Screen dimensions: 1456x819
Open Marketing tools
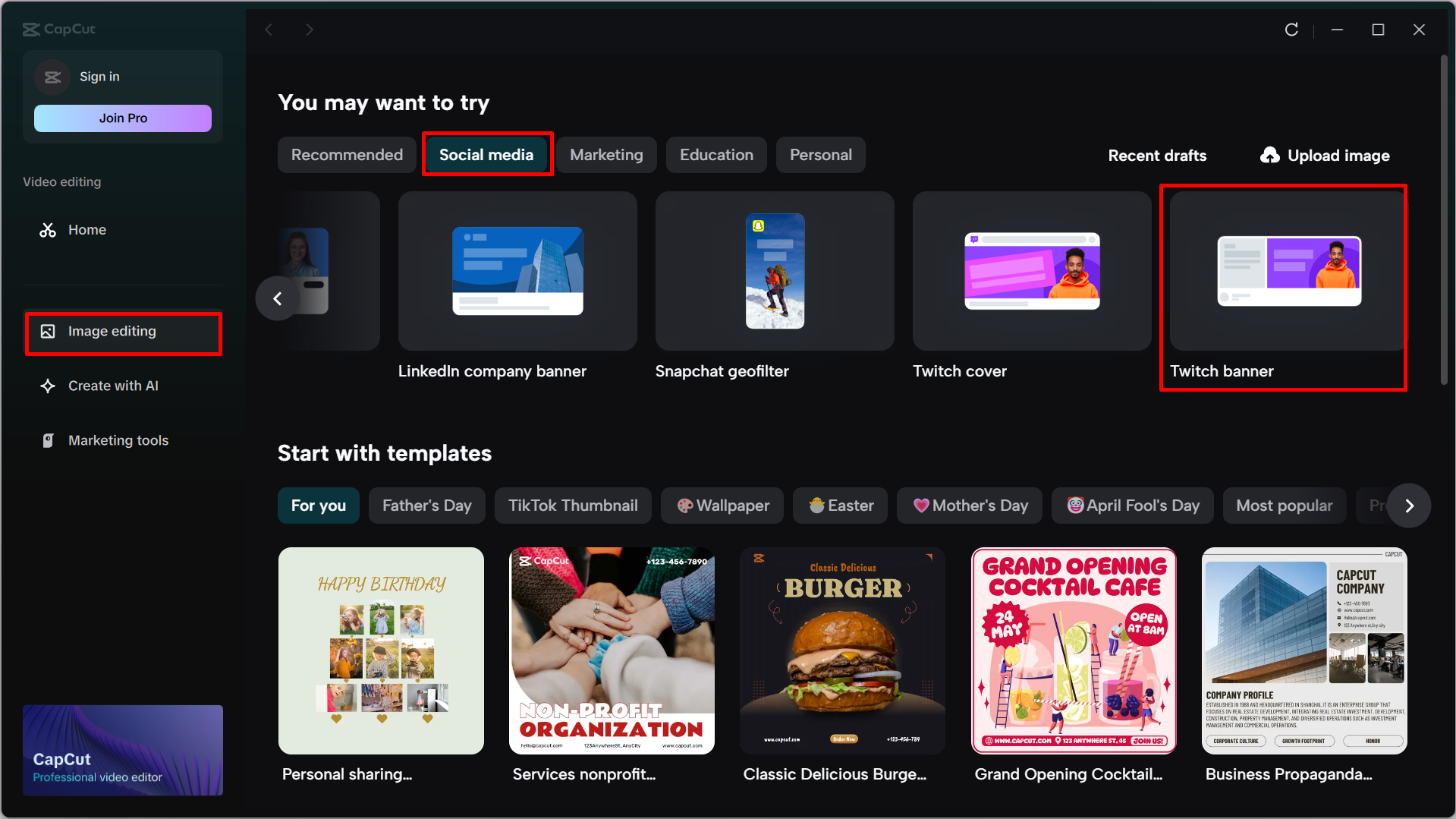pos(118,440)
